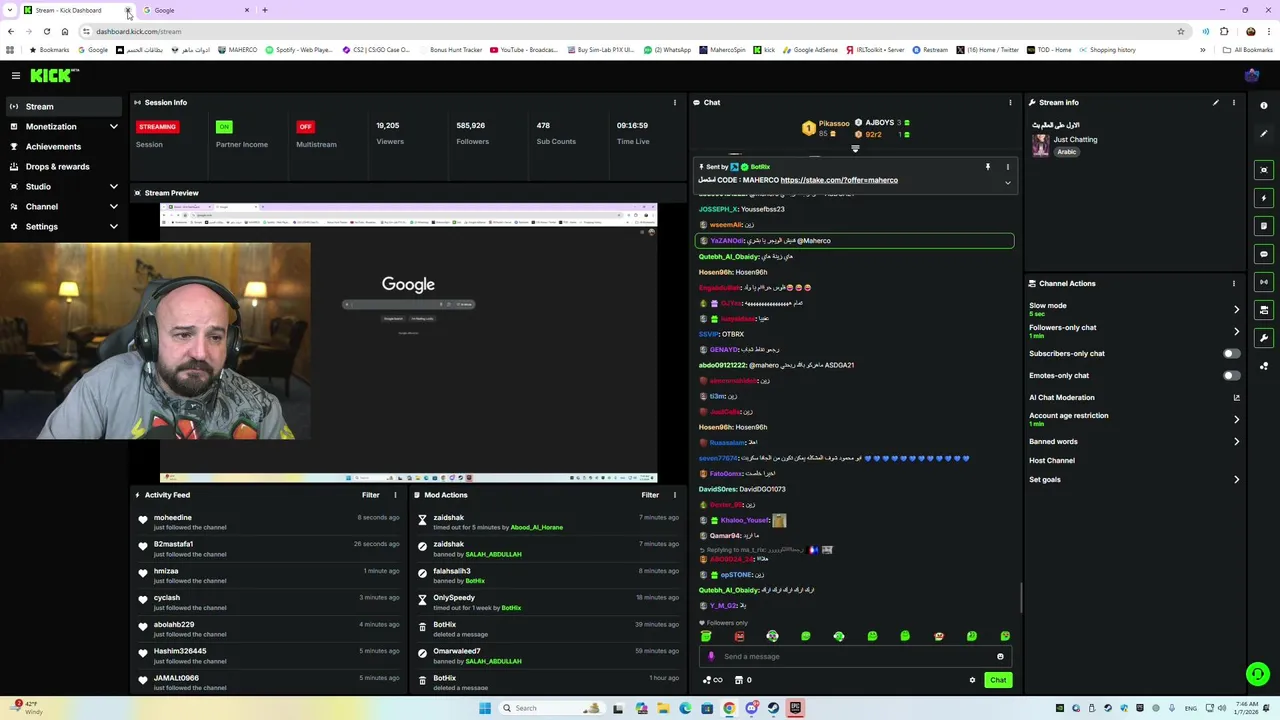This screenshot has width=1280, height=720.
Task: Open emoji picker in chat input
Action: pos(1000,657)
